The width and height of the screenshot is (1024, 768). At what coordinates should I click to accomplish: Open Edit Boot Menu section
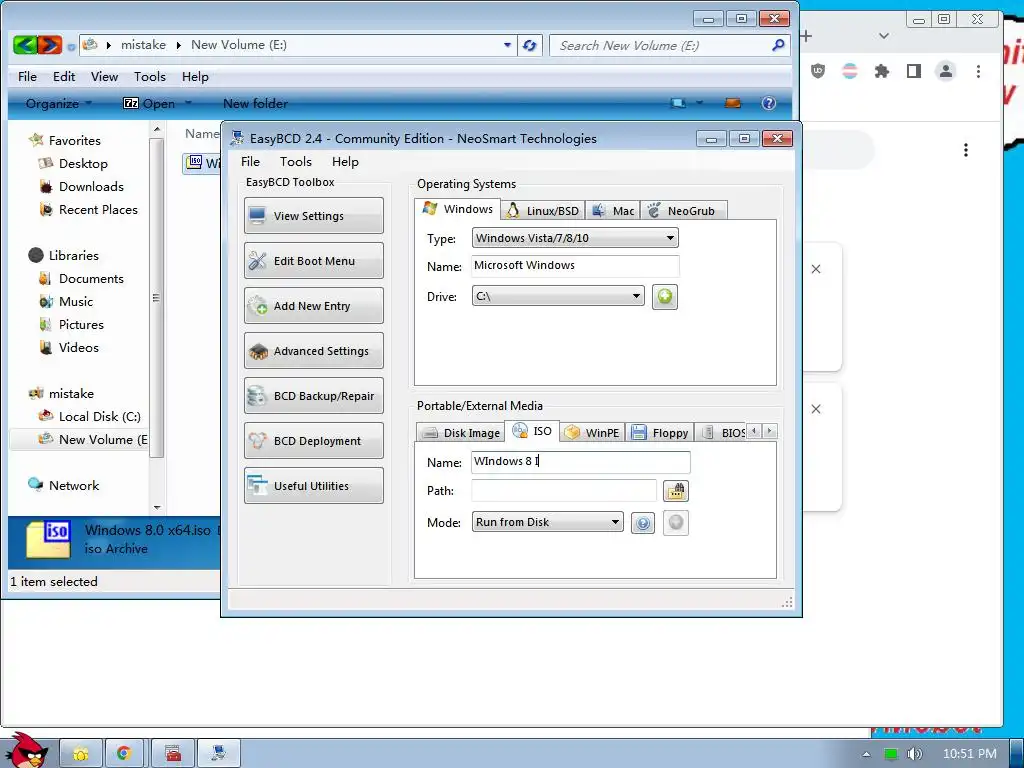[313, 261]
